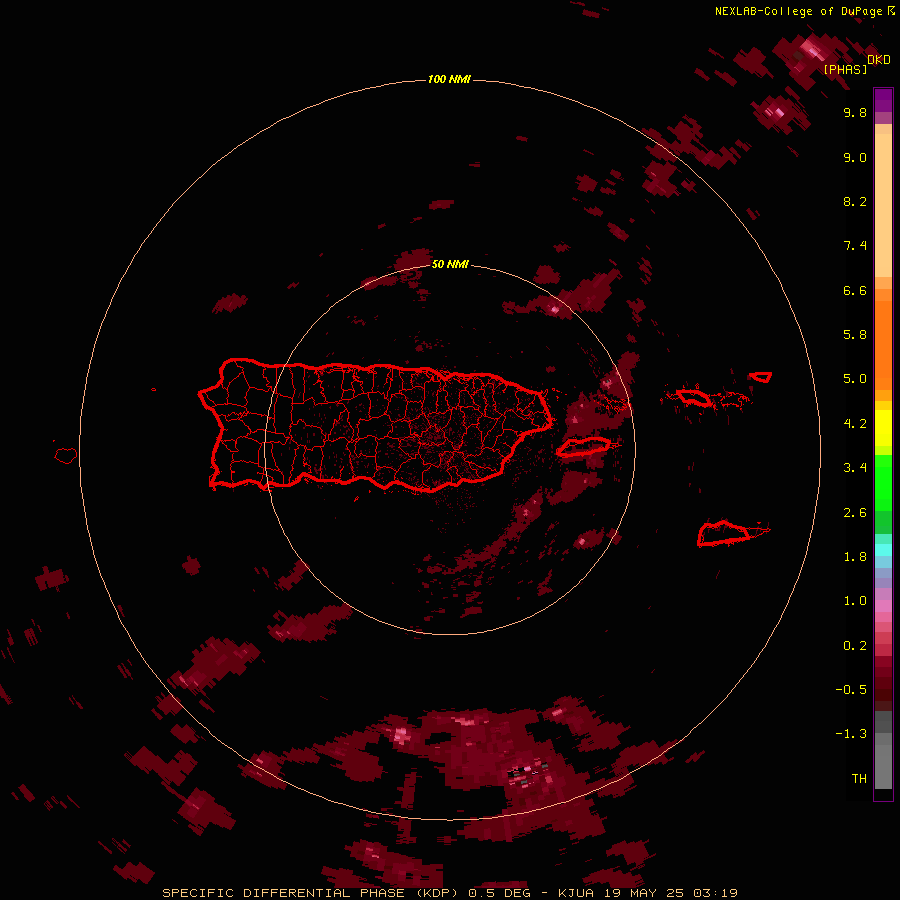Click the 0.2 color scale value

tap(855, 646)
